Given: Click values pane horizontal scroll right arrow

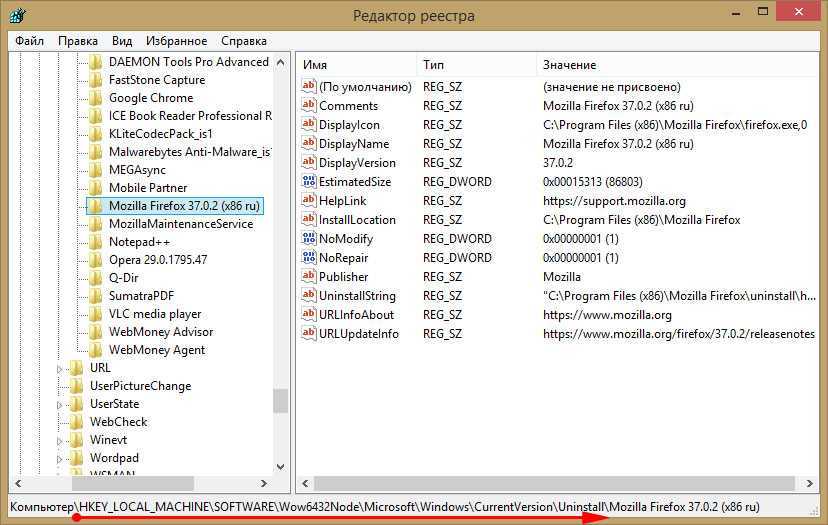Looking at the screenshot, I should (810, 483).
